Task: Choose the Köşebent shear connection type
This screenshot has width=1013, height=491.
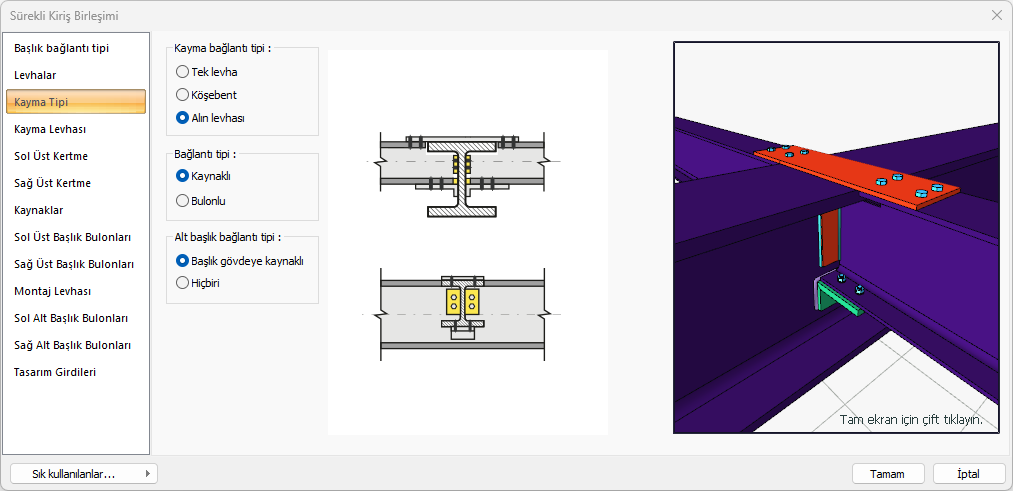Action: click(x=207, y=95)
